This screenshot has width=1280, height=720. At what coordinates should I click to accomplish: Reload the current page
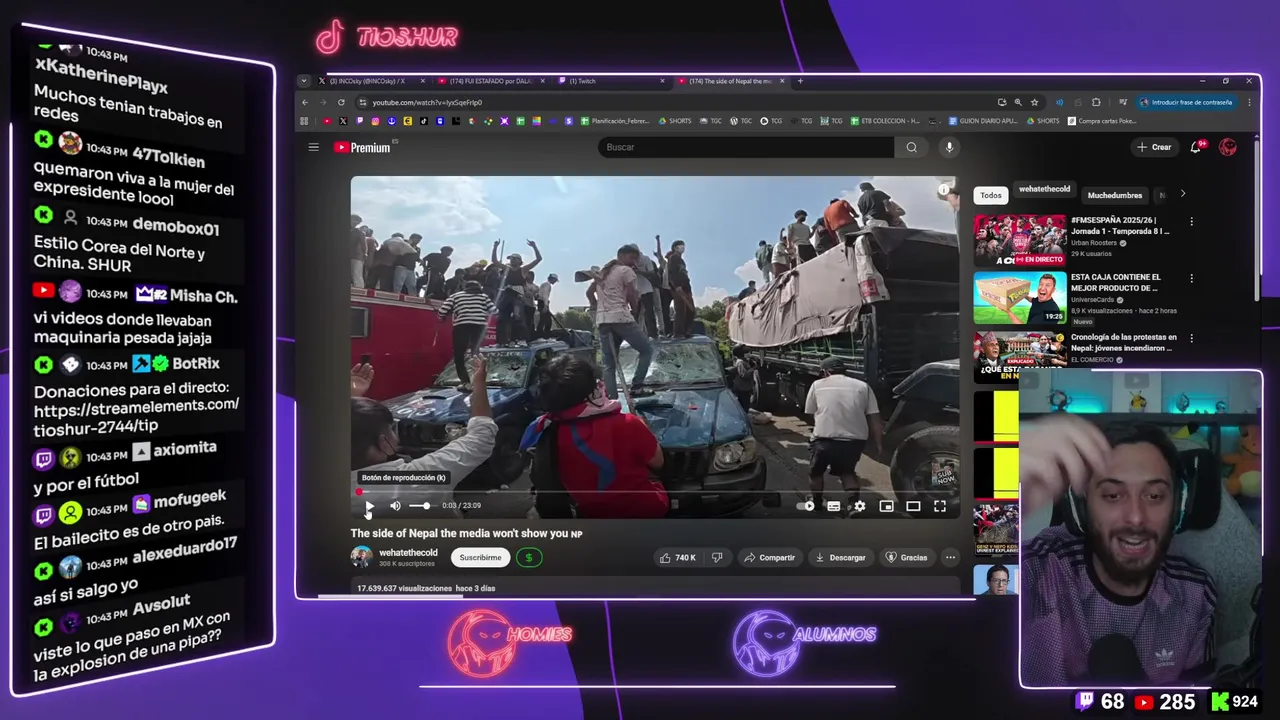(341, 102)
